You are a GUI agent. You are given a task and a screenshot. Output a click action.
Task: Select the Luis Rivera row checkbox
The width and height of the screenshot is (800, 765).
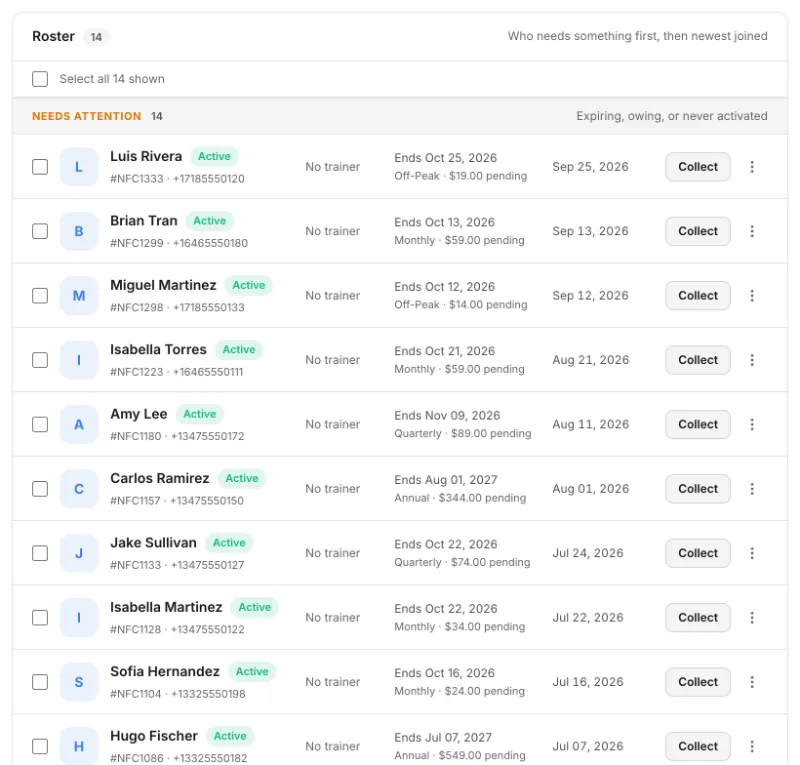click(x=40, y=167)
